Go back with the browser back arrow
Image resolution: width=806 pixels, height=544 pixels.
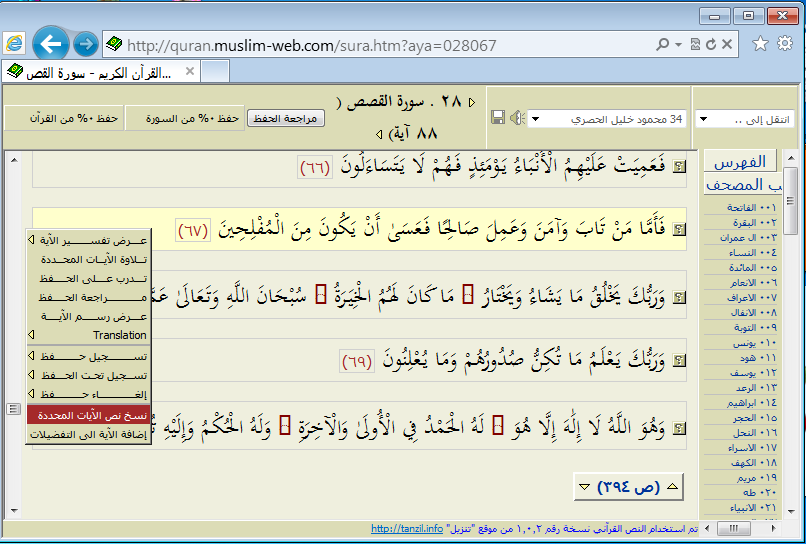pyautogui.click(x=50, y=44)
